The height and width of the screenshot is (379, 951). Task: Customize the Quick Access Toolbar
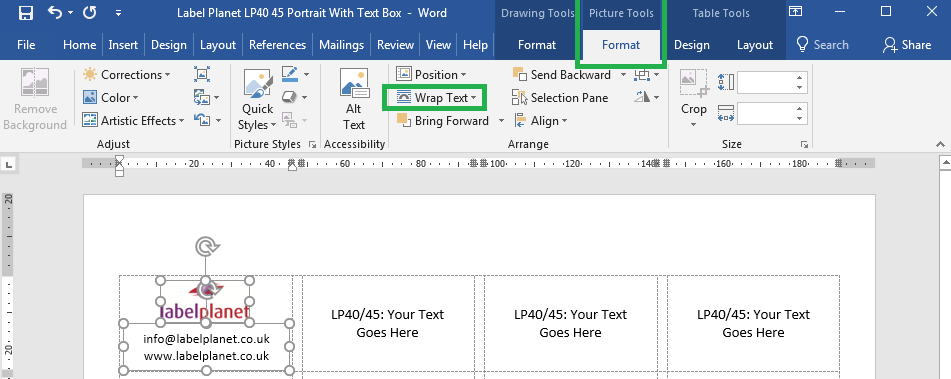[x=118, y=13]
